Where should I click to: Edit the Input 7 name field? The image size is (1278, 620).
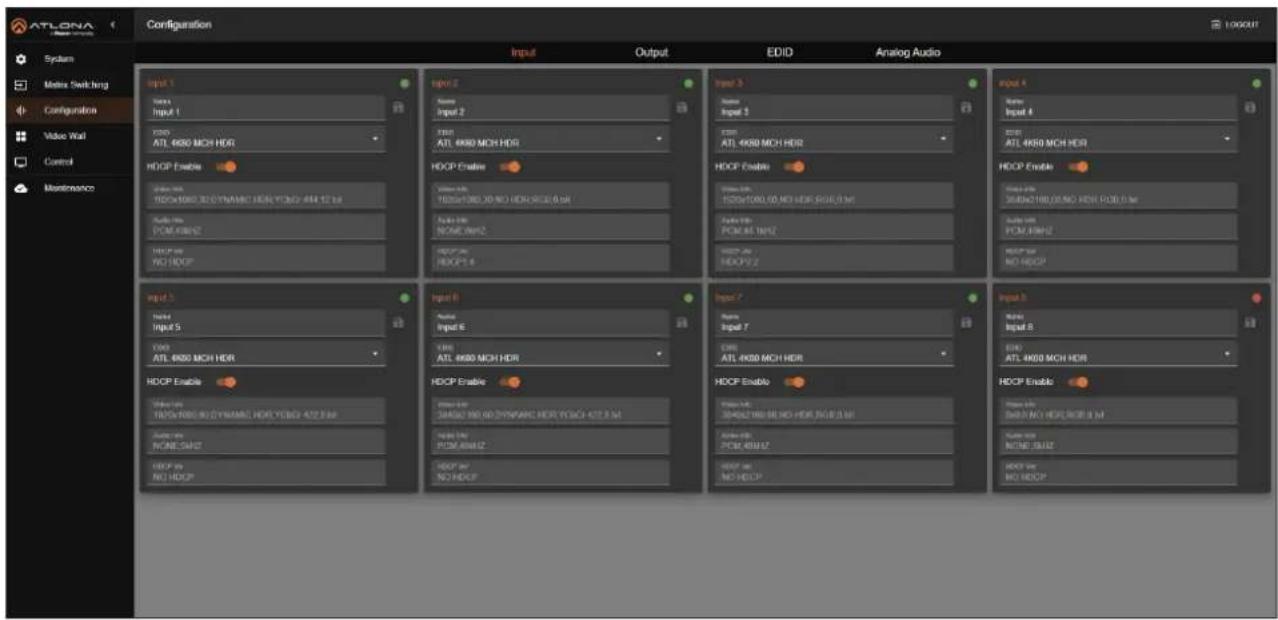833,323
